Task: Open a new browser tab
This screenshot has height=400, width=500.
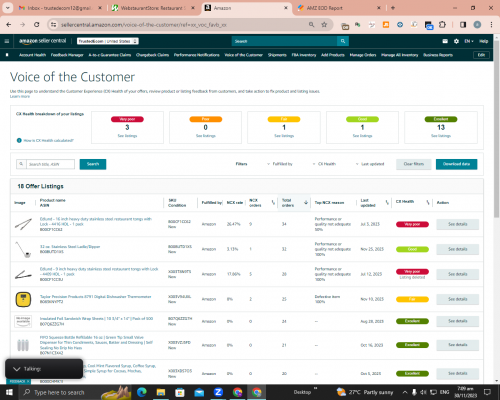Action: coord(393,8)
